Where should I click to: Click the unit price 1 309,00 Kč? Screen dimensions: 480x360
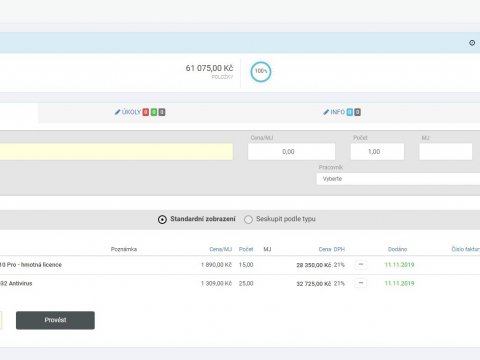point(216,283)
